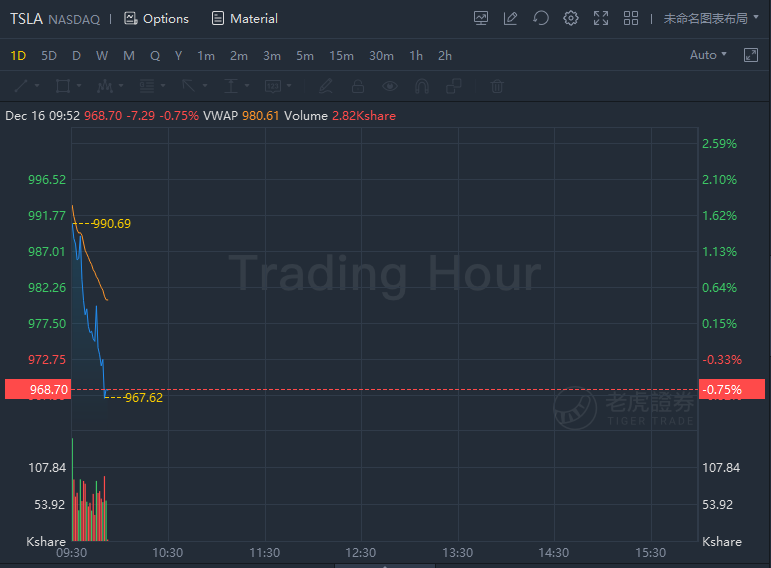Click the TSLA ticker symbol
Screen dimensions: 771x568
[x=27, y=19]
